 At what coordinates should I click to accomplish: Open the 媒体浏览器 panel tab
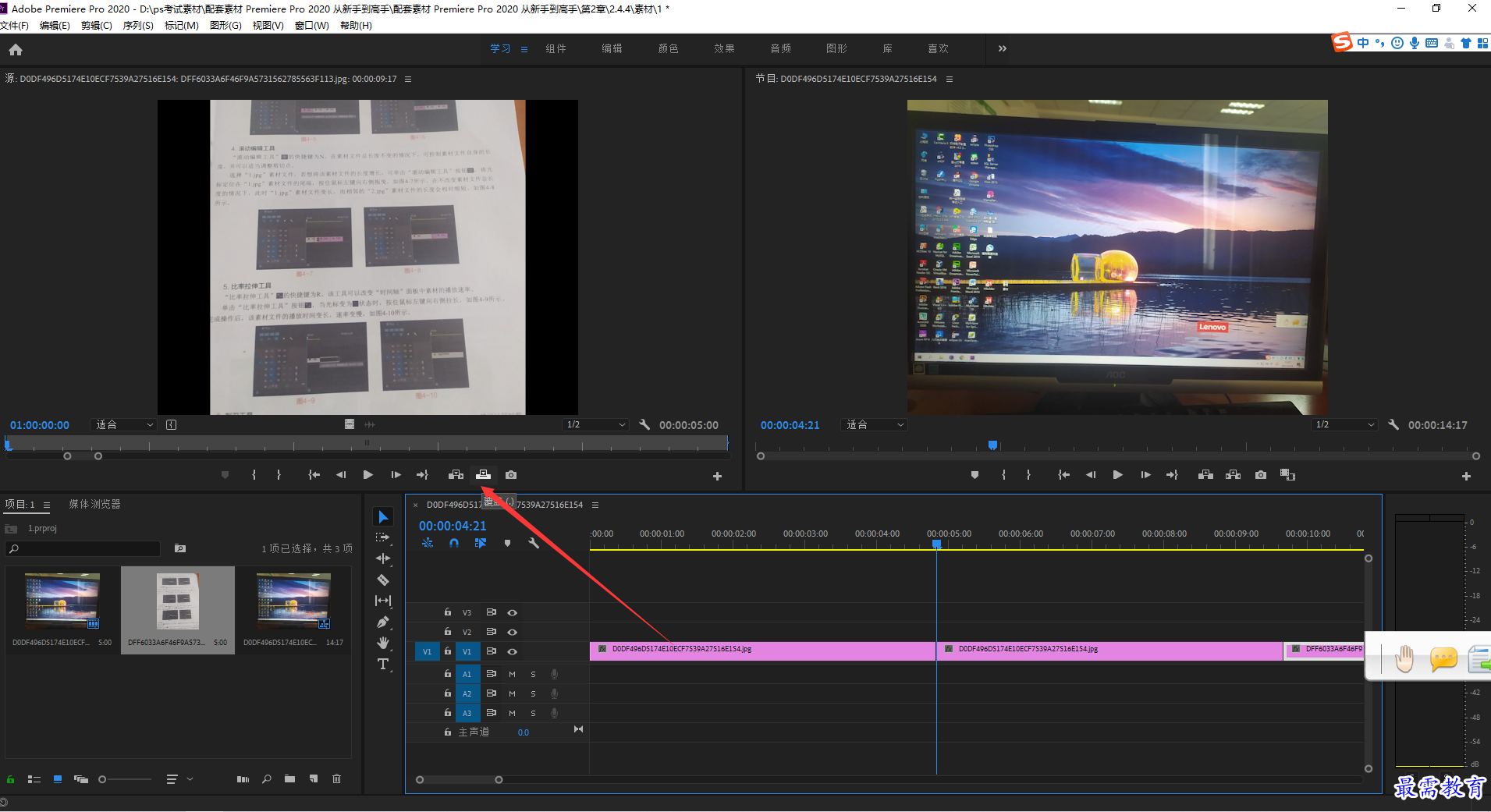94,504
